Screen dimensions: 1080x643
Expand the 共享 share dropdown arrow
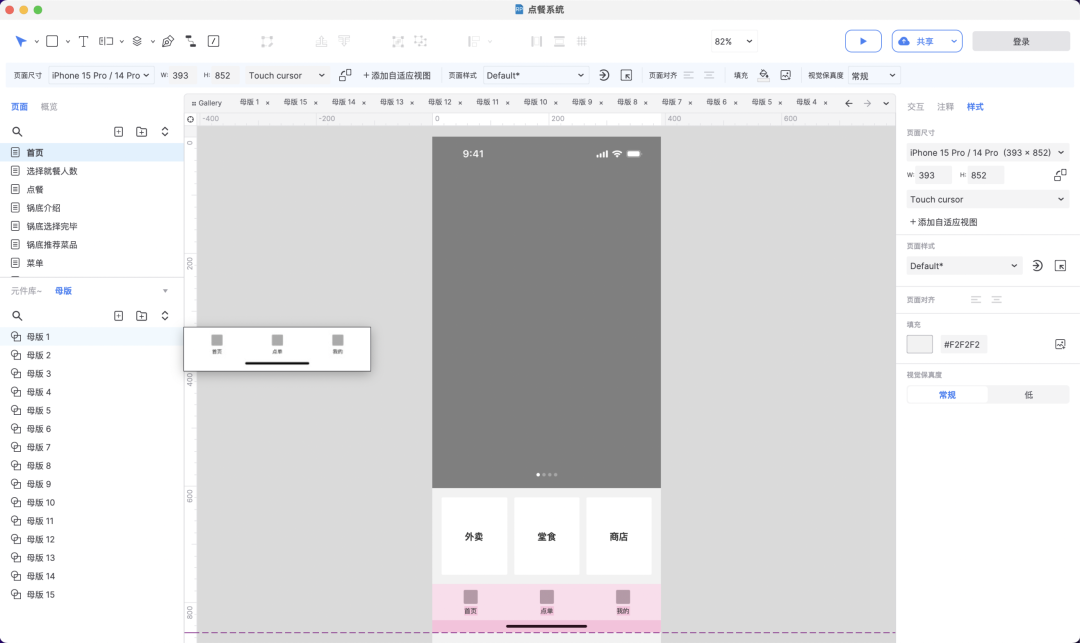click(x=954, y=41)
